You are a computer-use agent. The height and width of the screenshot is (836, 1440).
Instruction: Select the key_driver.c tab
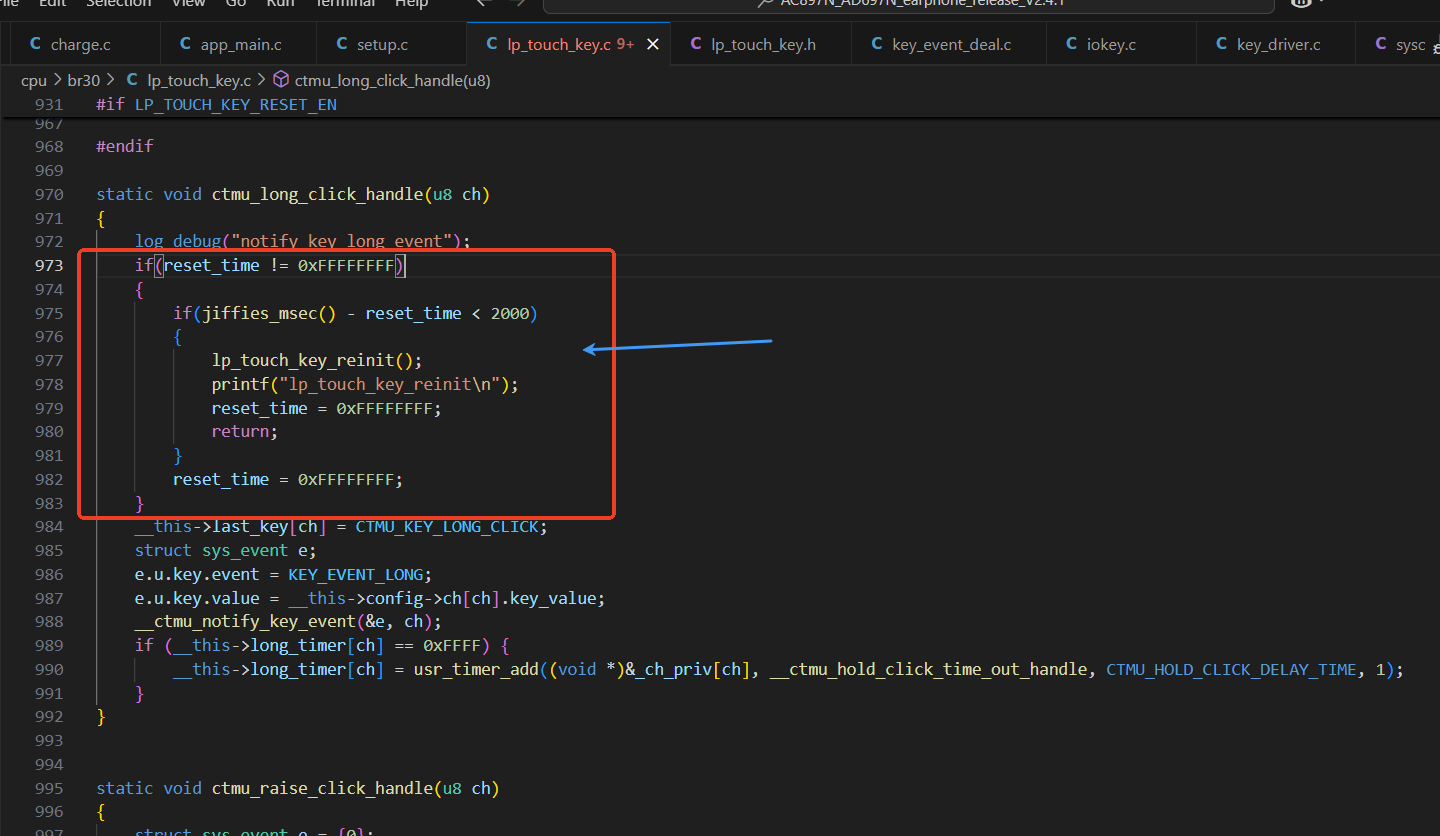click(1276, 44)
